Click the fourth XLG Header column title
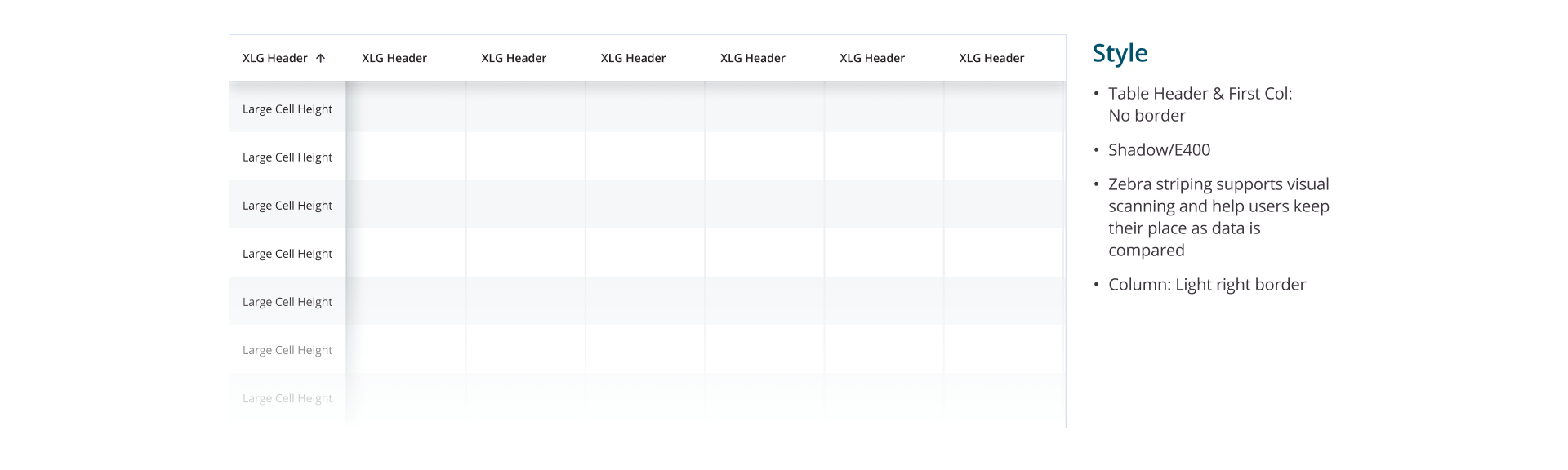Screen dimensions: 1568x470 [x=633, y=58]
